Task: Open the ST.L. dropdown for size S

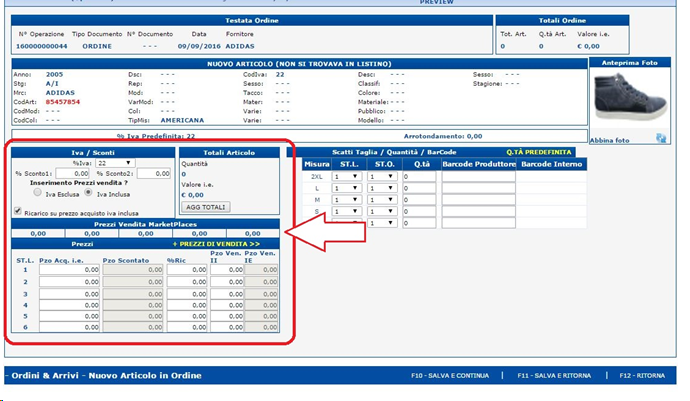Action: click(x=347, y=212)
